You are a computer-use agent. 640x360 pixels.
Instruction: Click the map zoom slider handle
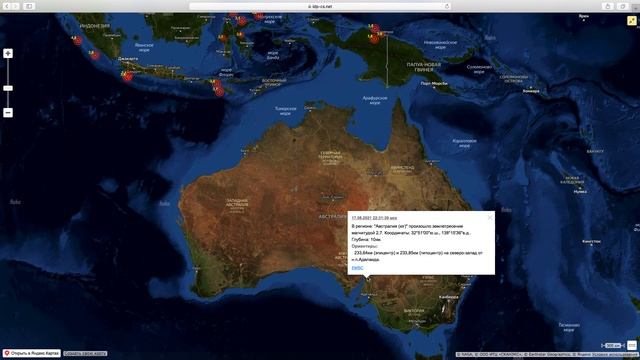click(8, 88)
